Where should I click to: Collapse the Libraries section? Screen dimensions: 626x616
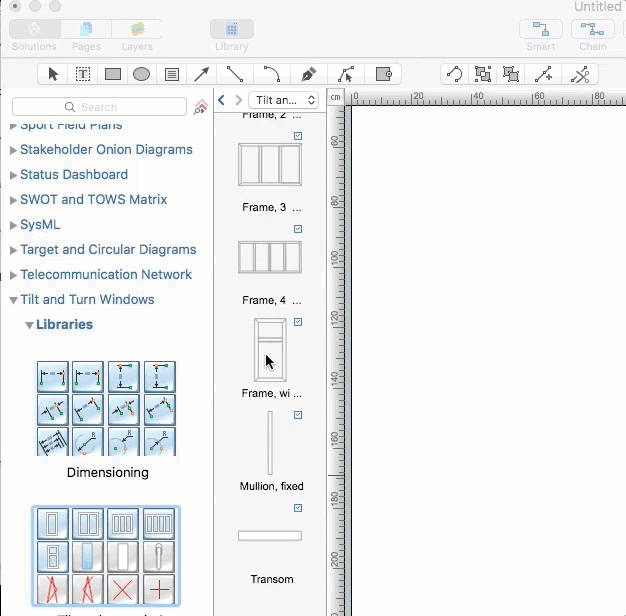pyautogui.click(x=29, y=325)
